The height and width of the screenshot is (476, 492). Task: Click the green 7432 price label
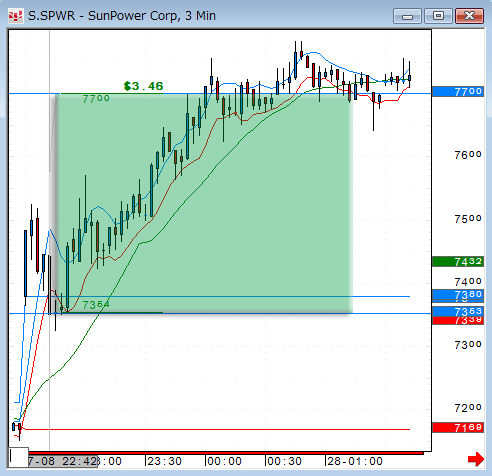[x=458, y=262]
